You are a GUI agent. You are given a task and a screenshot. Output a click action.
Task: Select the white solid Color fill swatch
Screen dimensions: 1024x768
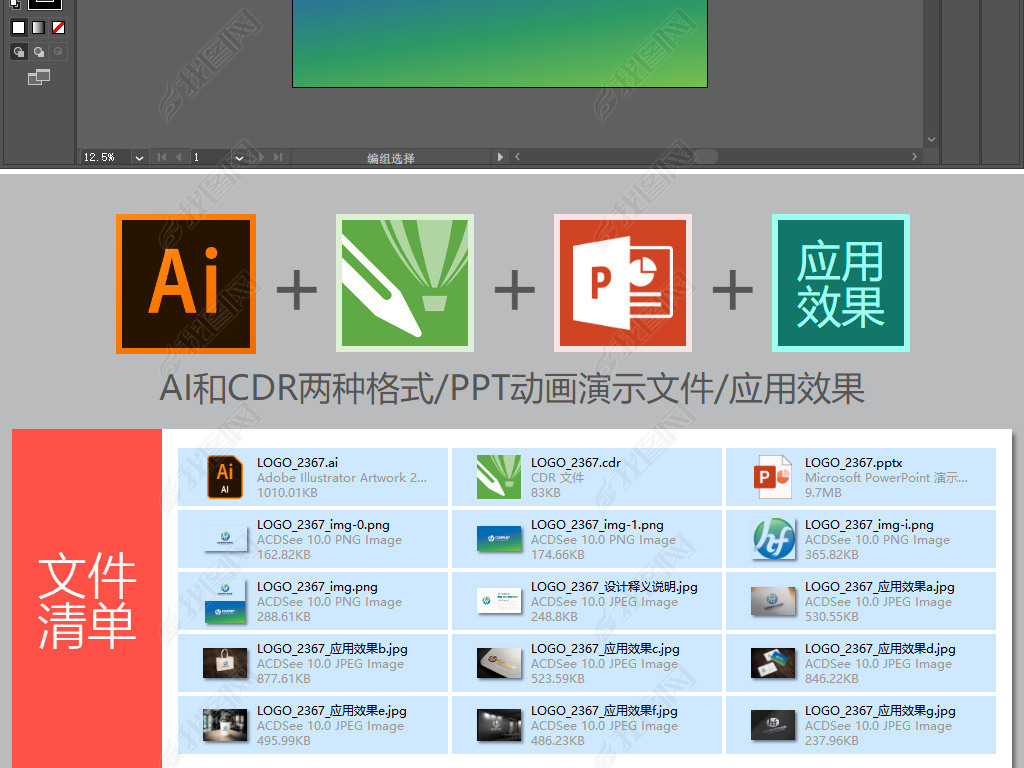point(19,28)
